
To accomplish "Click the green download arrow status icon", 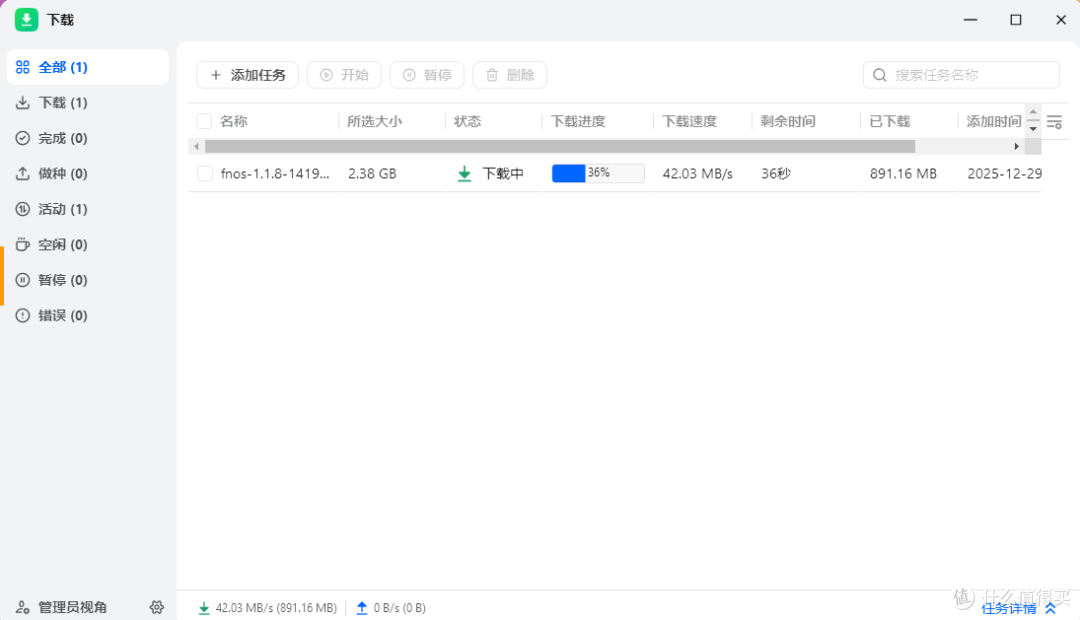I will (x=465, y=174).
